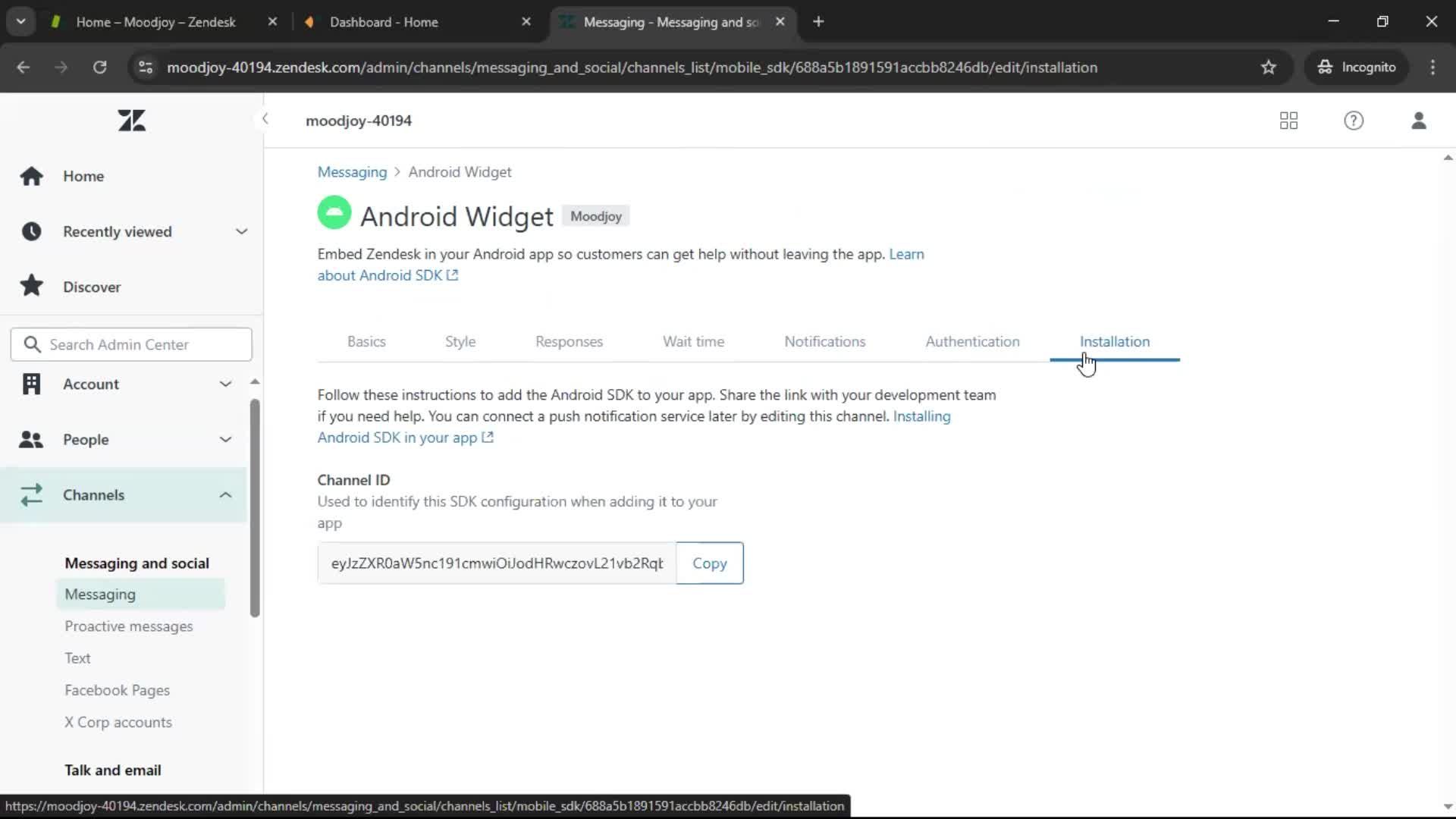Open Proactive messages in sidebar

click(129, 626)
